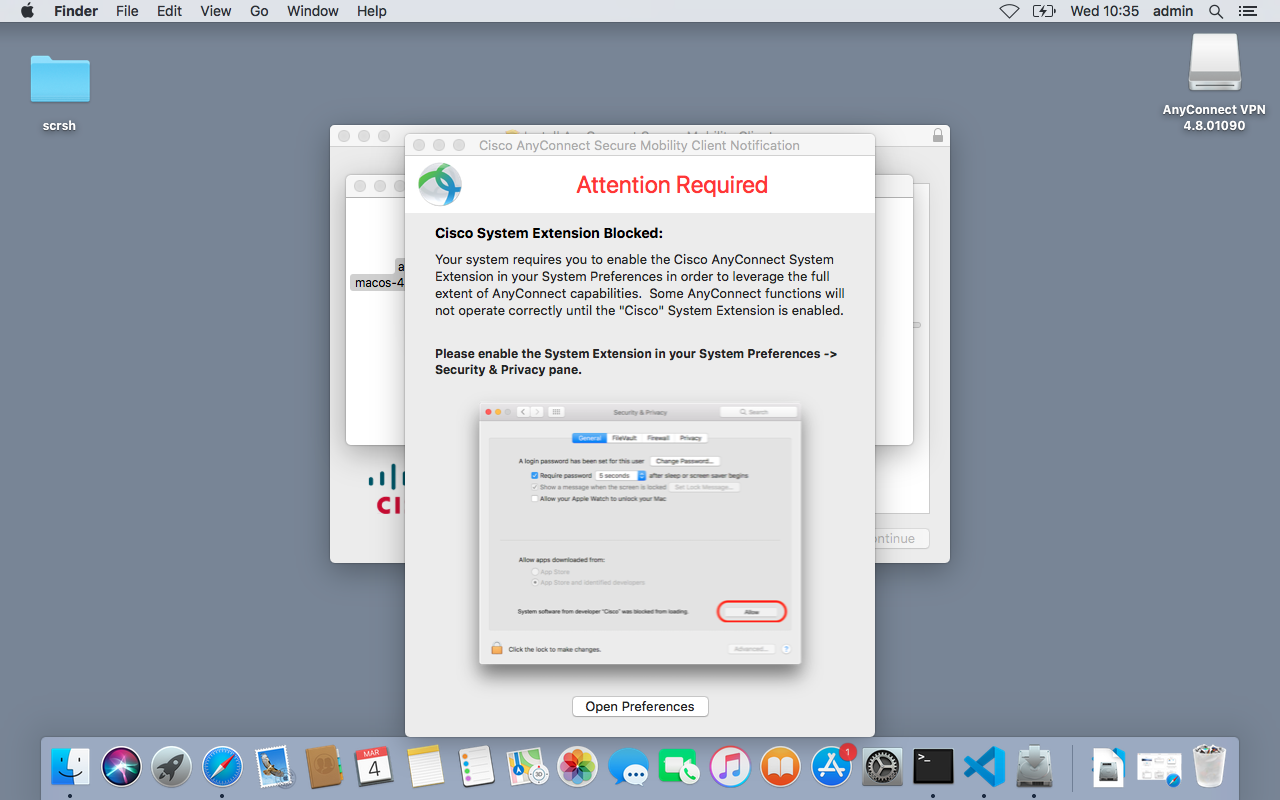Open Spotlight search
The width and height of the screenshot is (1280, 800).
pyautogui.click(x=1216, y=11)
